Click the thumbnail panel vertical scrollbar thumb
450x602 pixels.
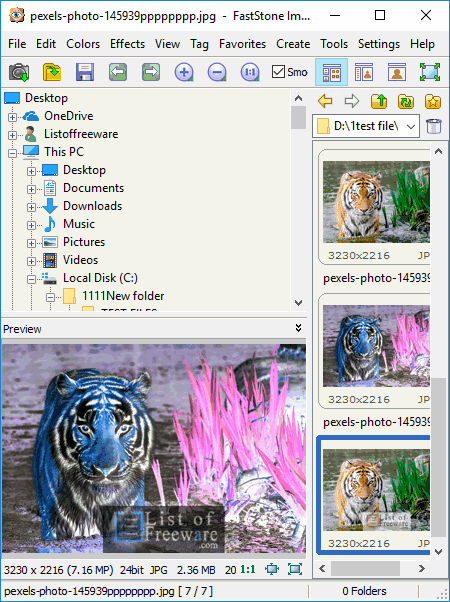point(438,458)
